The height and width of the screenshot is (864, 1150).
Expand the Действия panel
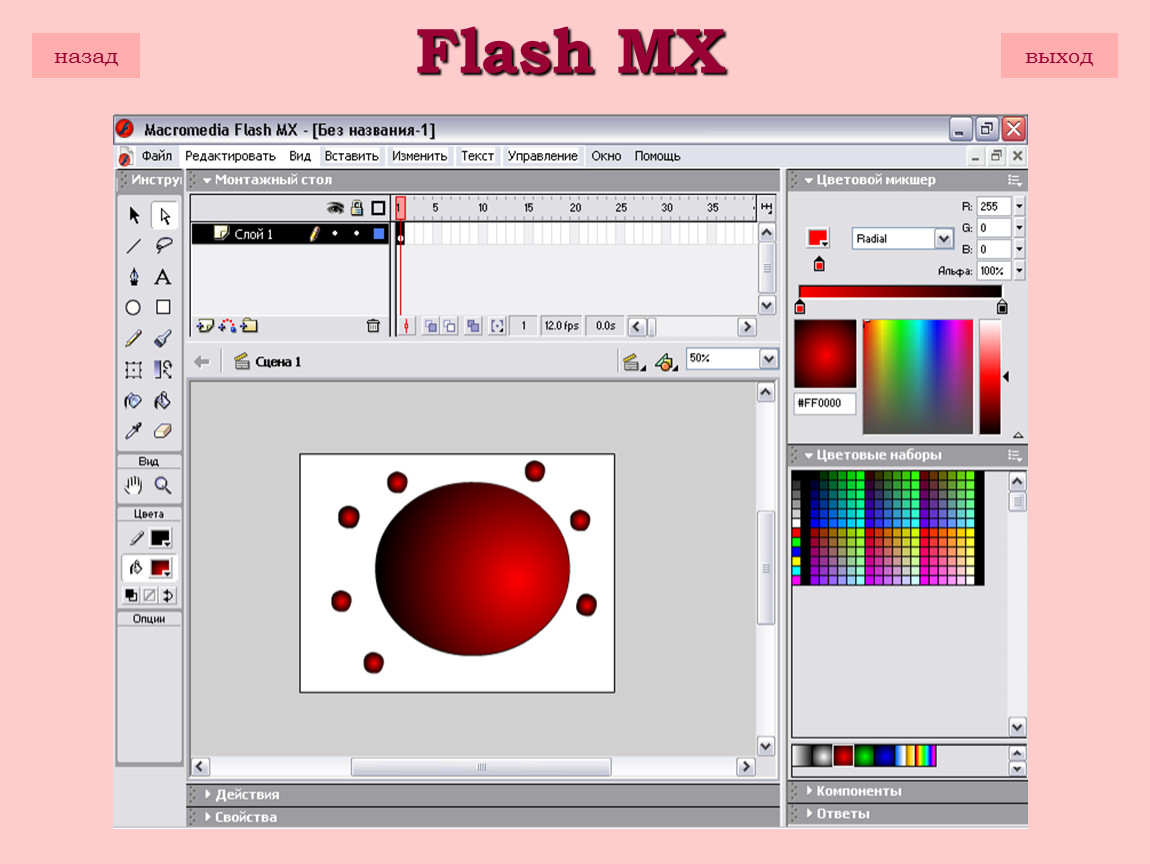point(208,794)
